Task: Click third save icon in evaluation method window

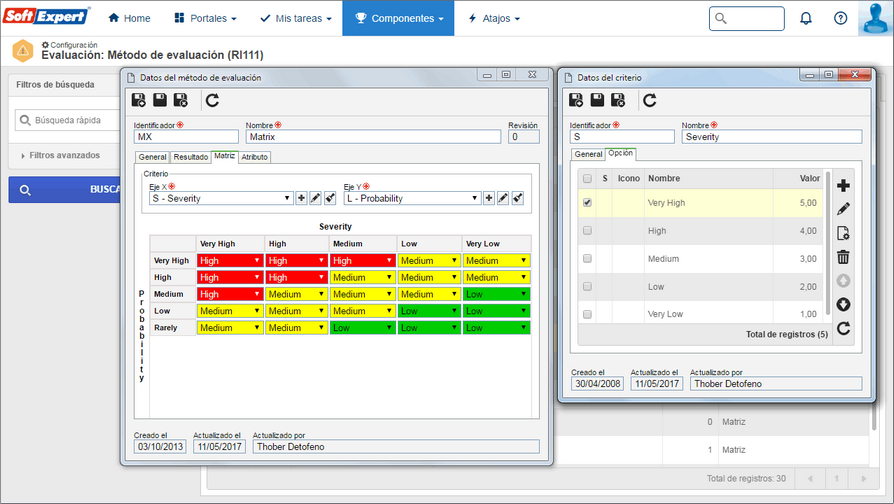Action: pos(181,100)
